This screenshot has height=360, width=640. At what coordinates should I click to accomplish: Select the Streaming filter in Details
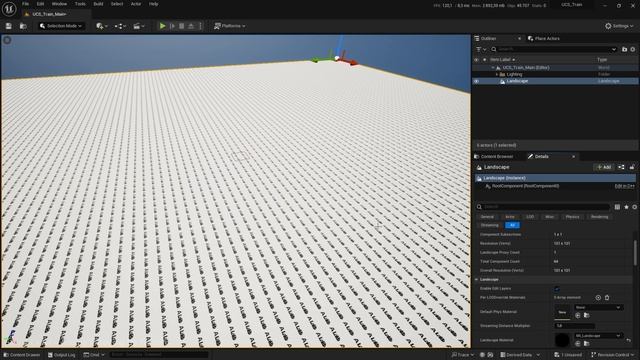[489, 225]
